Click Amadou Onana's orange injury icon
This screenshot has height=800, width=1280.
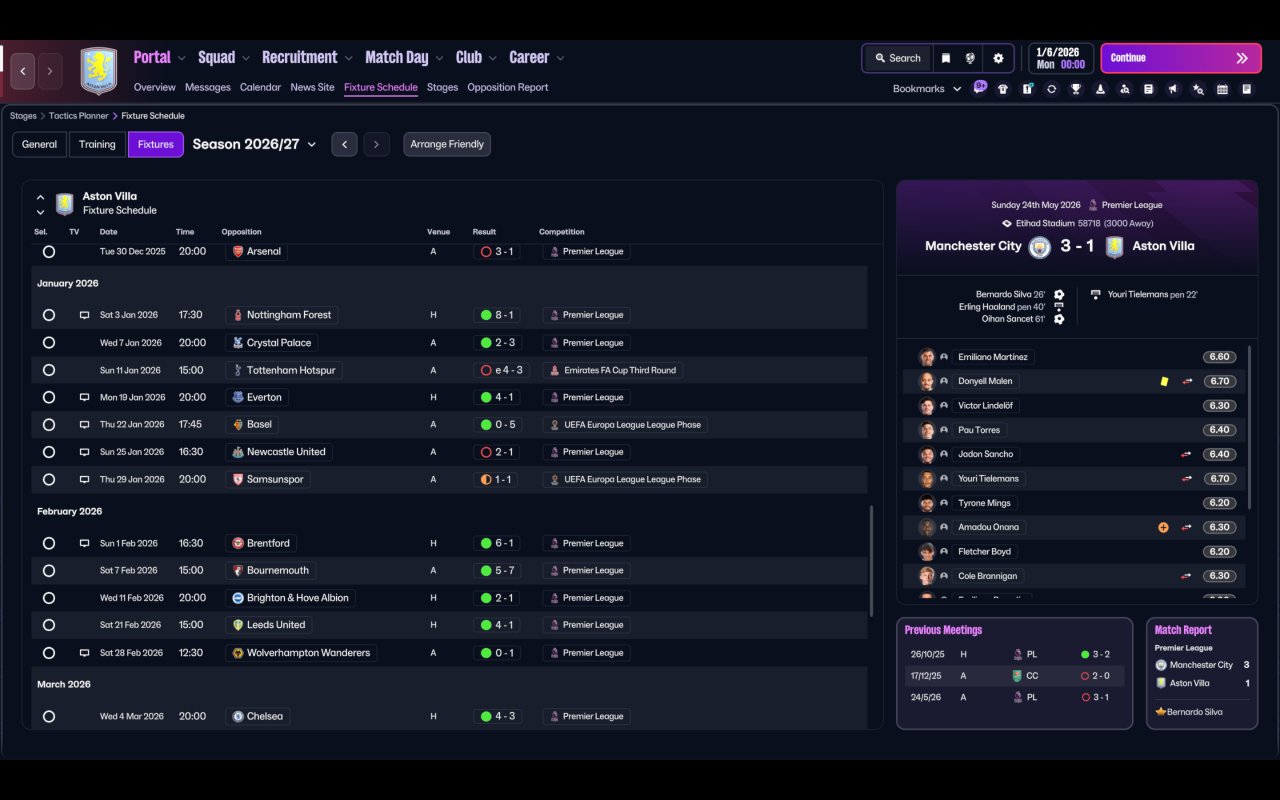point(1163,527)
